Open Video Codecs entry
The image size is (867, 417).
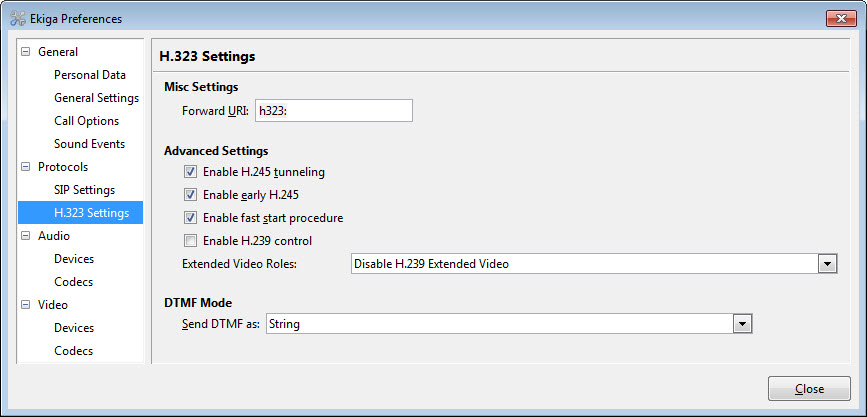74,351
